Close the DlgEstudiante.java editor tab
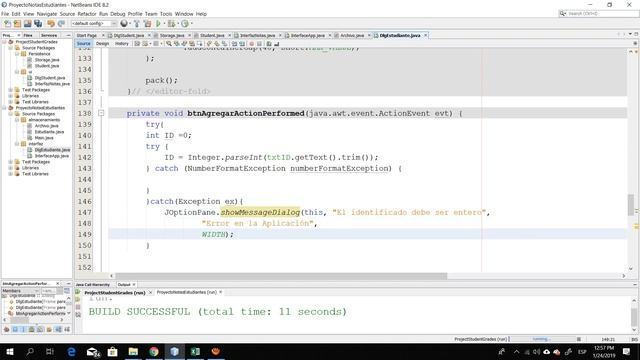This screenshot has height=360, width=640. [x=425, y=36]
